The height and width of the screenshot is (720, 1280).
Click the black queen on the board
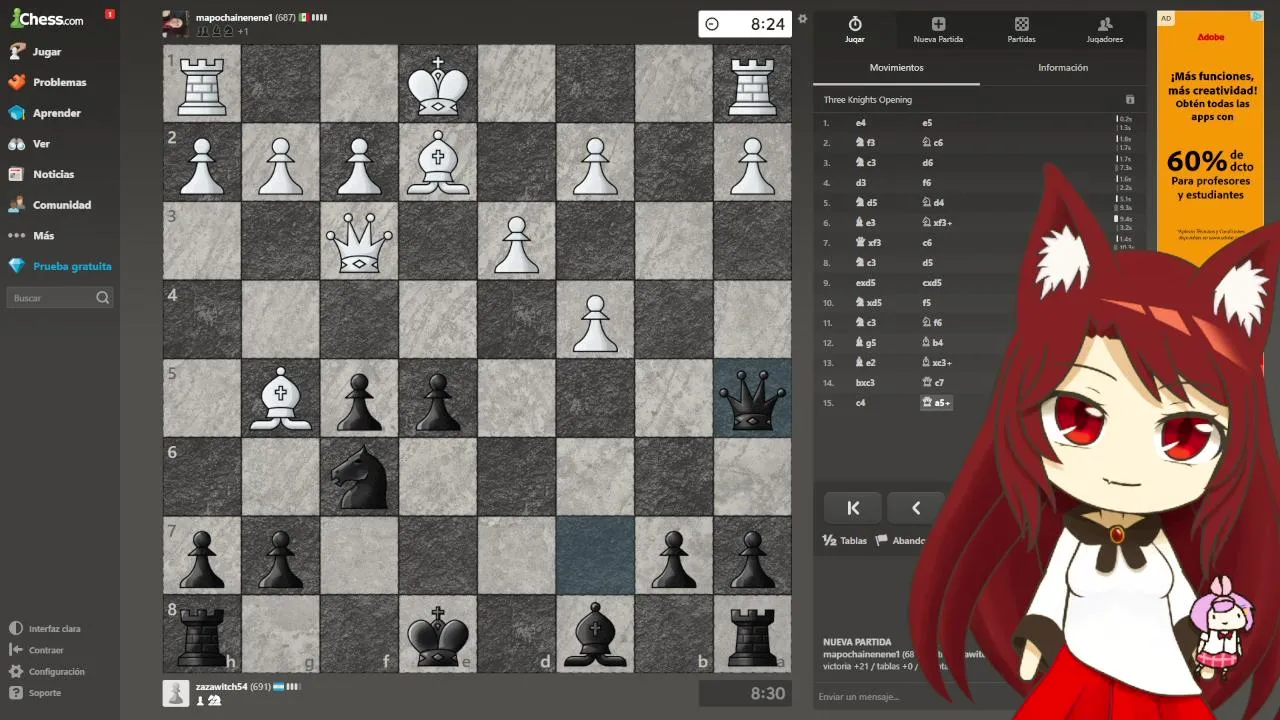pos(752,398)
